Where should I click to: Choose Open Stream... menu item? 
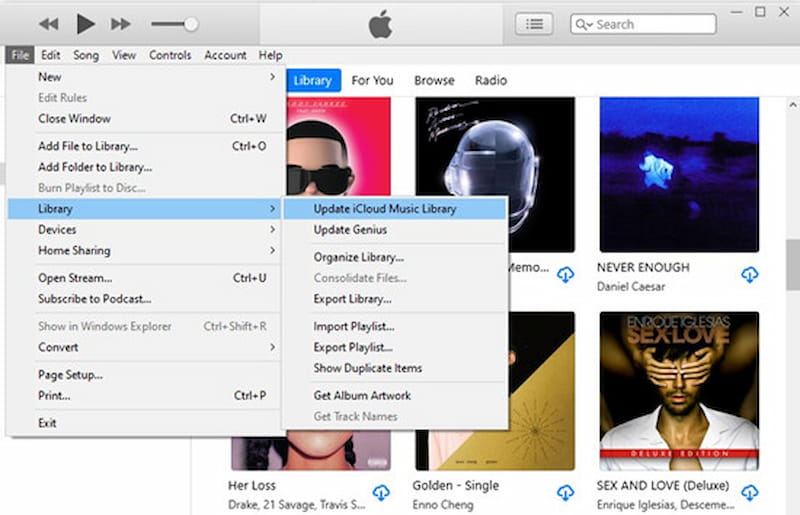point(144,278)
